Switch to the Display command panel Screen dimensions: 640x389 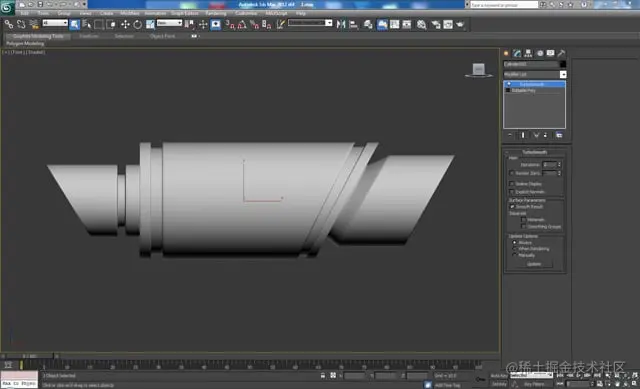[x=551, y=53]
